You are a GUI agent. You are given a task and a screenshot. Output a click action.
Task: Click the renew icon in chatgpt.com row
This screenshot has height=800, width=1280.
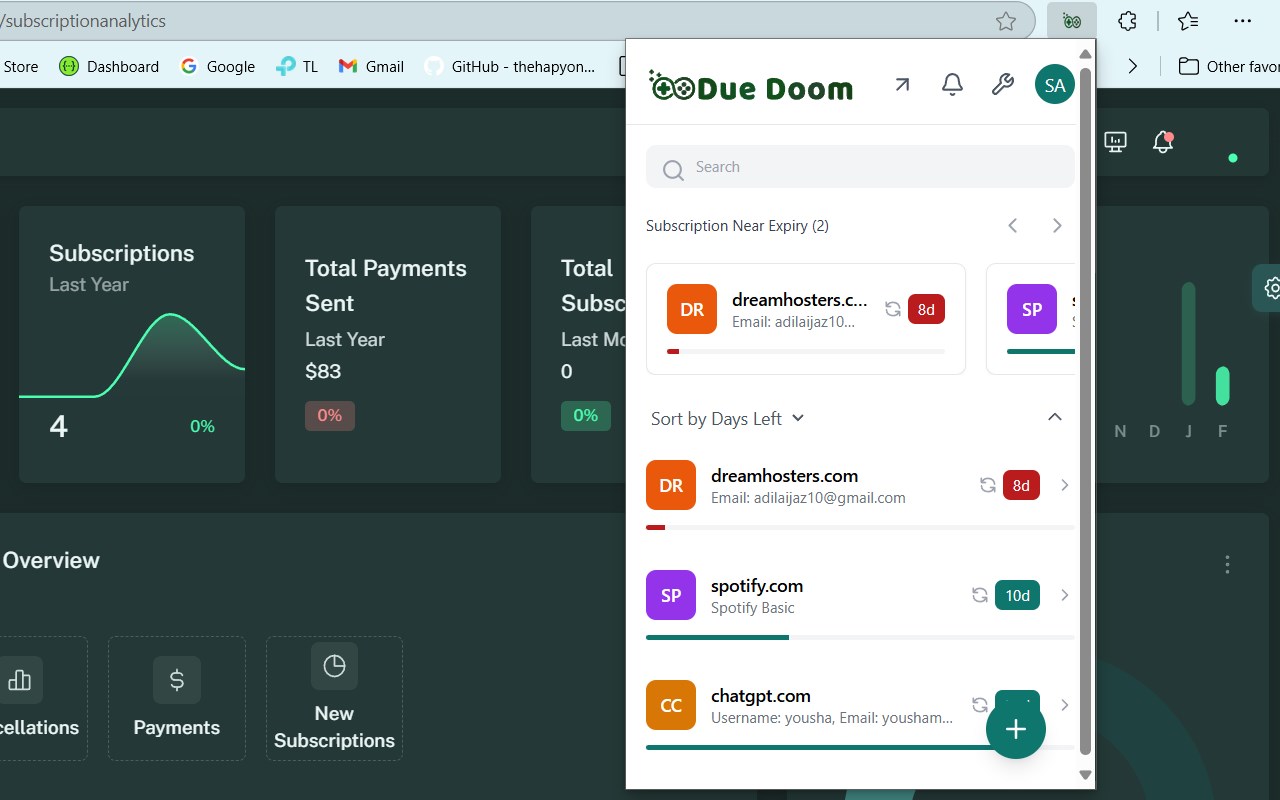pos(980,705)
